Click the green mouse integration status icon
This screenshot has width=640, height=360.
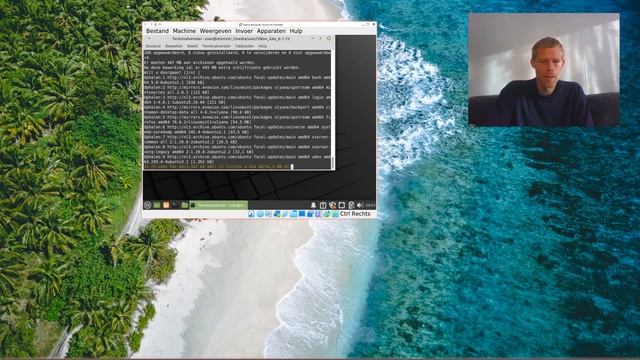tap(327, 213)
